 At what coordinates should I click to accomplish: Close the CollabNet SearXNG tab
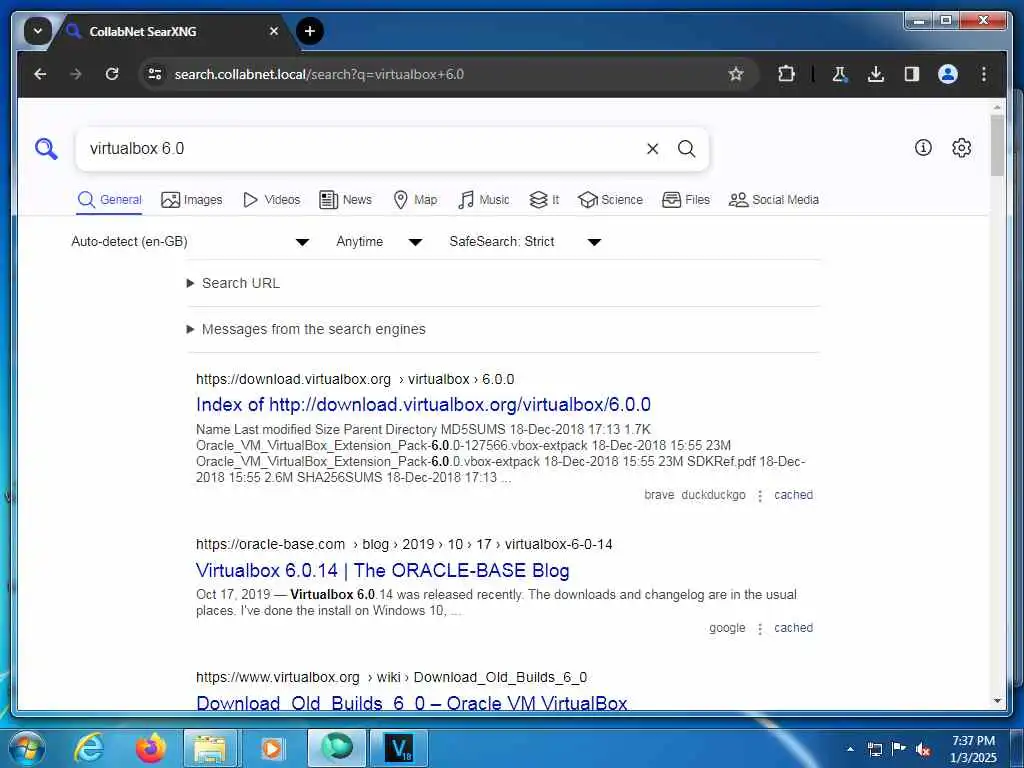click(x=274, y=31)
